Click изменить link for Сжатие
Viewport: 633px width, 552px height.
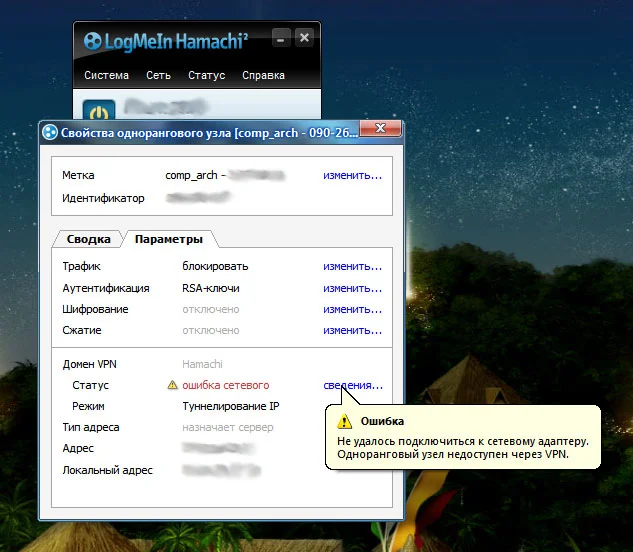tap(352, 330)
